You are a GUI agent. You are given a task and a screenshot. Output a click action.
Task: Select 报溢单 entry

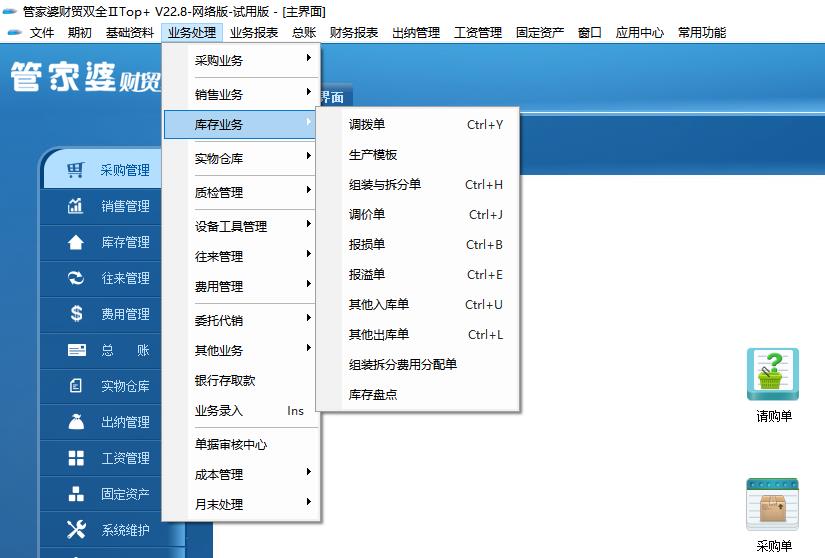[418, 275]
